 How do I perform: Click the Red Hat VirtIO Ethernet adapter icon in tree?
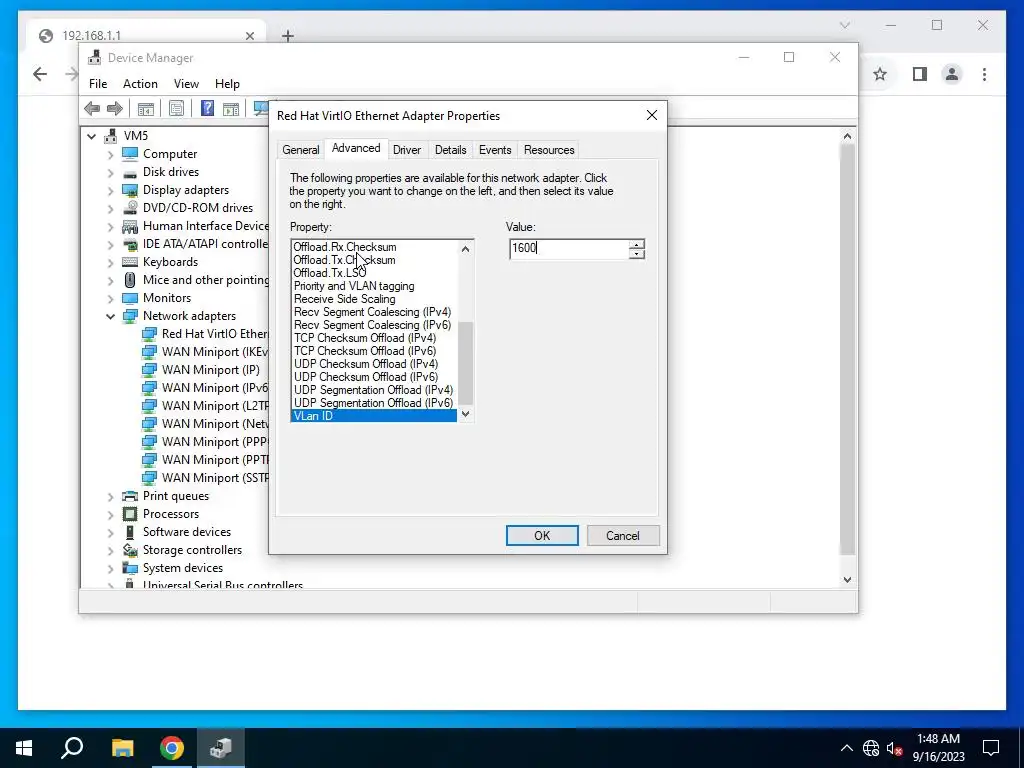(150, 334)
